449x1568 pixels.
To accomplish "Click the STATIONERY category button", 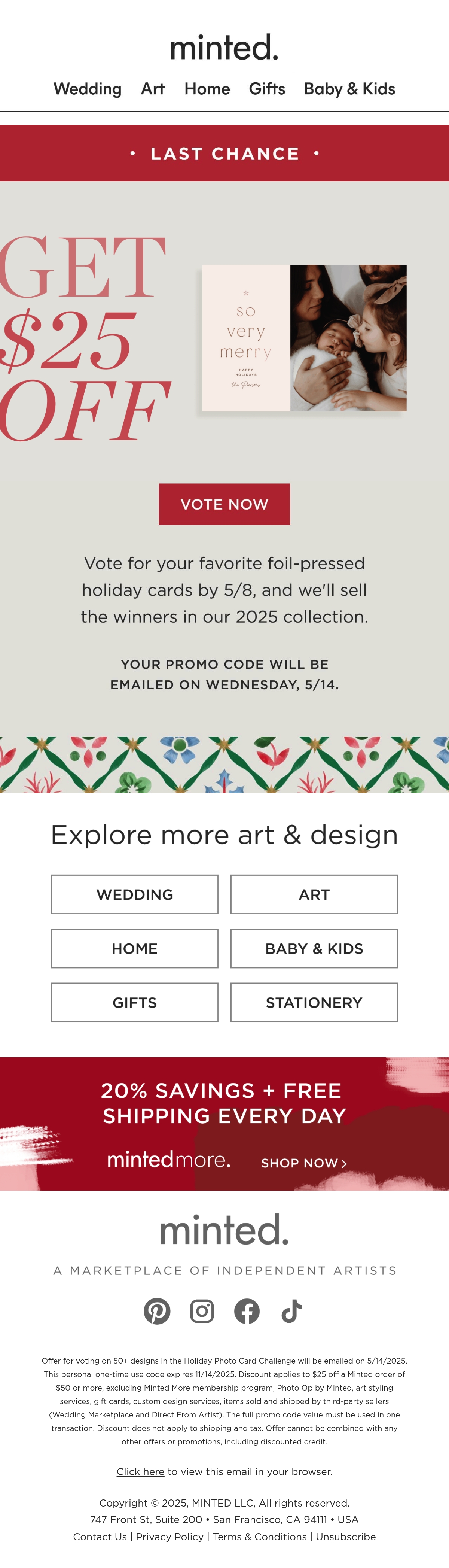I will pos(314,1003).
